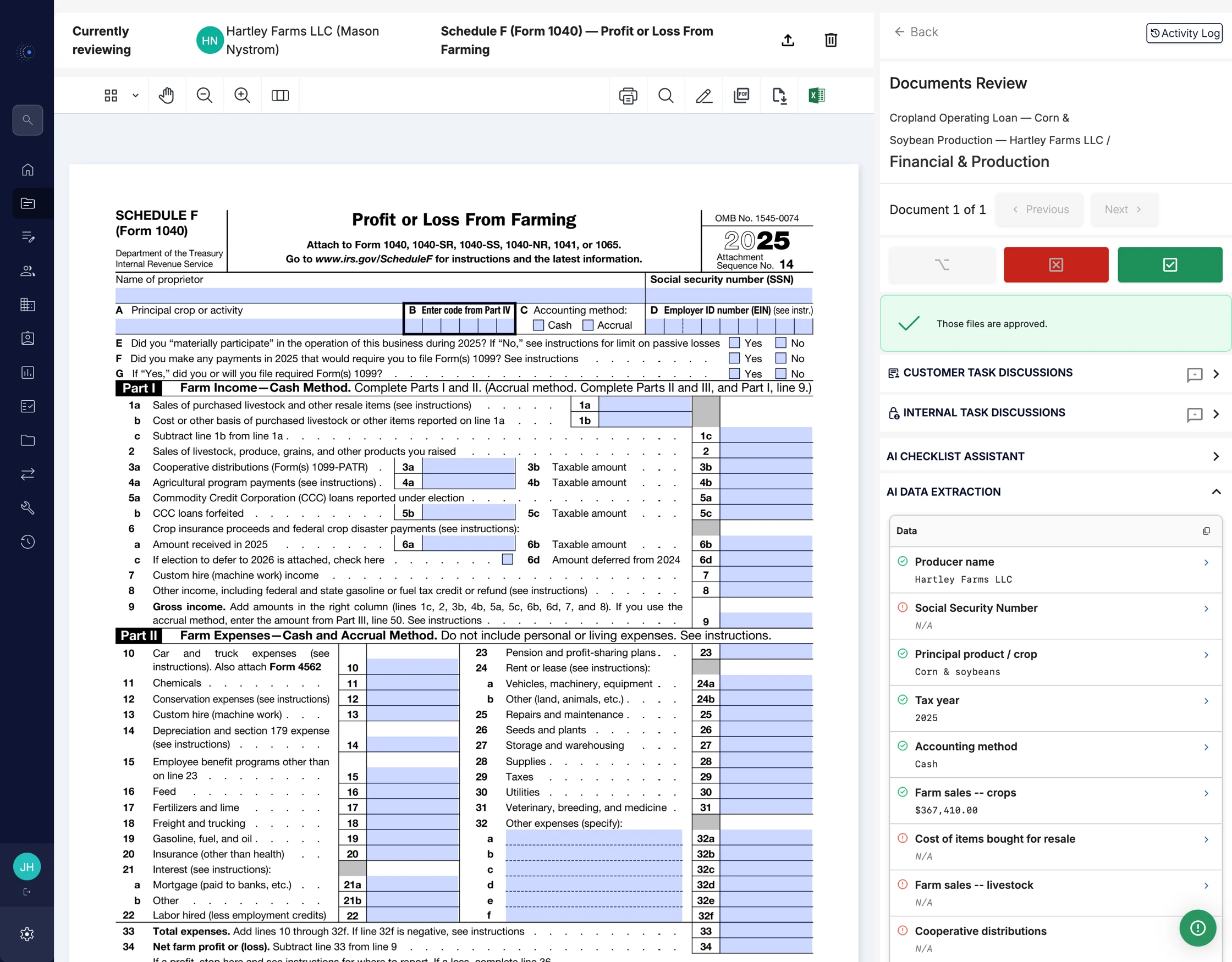Expand the Accounting method data row

click(x=1206, y=747)
